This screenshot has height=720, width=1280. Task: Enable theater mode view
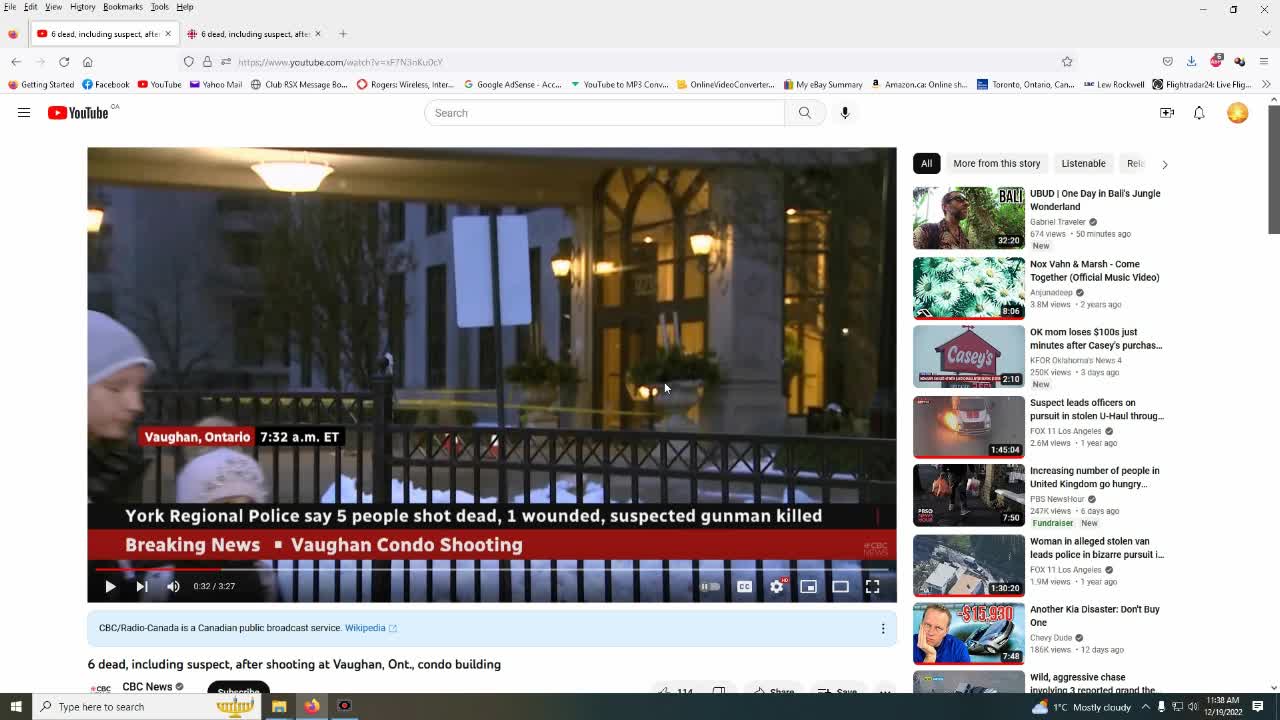840,587
